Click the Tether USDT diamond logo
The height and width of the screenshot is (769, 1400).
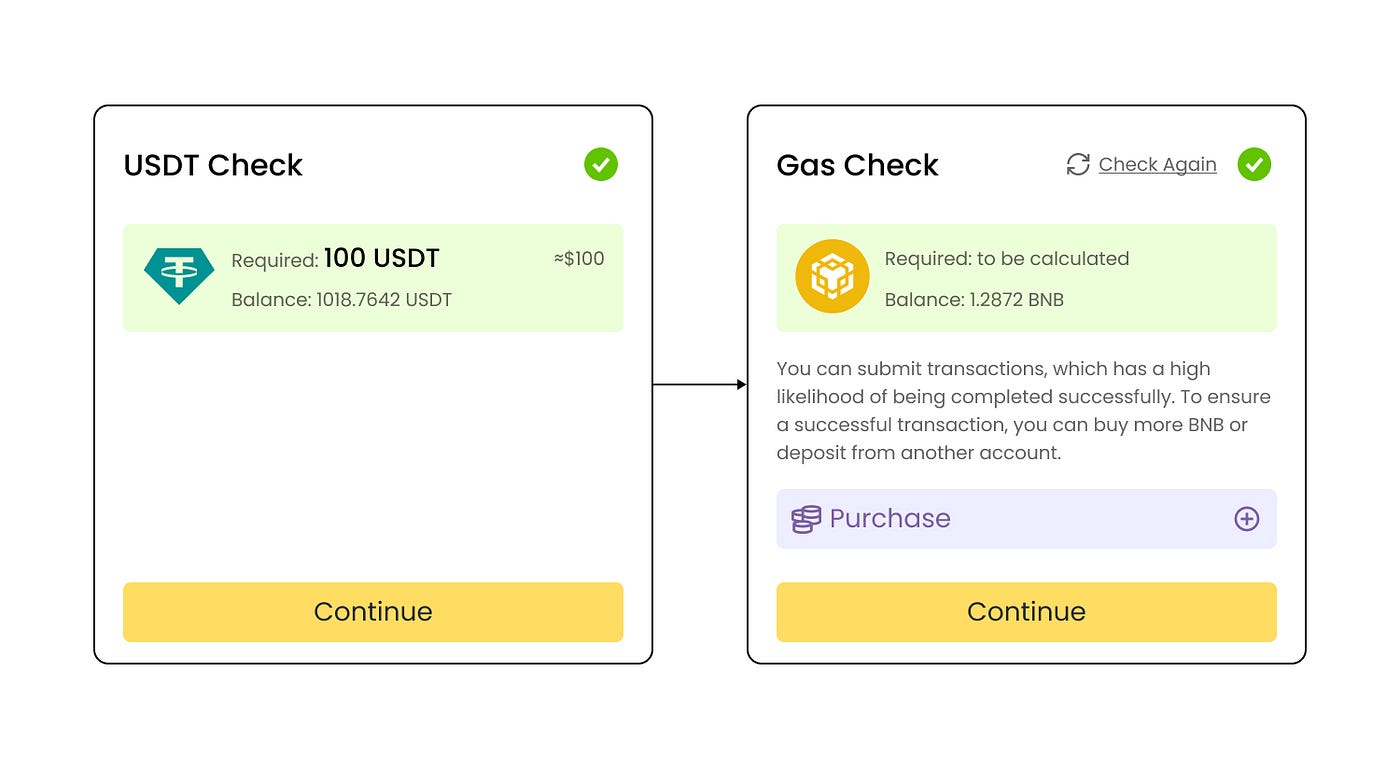[179, 277]
